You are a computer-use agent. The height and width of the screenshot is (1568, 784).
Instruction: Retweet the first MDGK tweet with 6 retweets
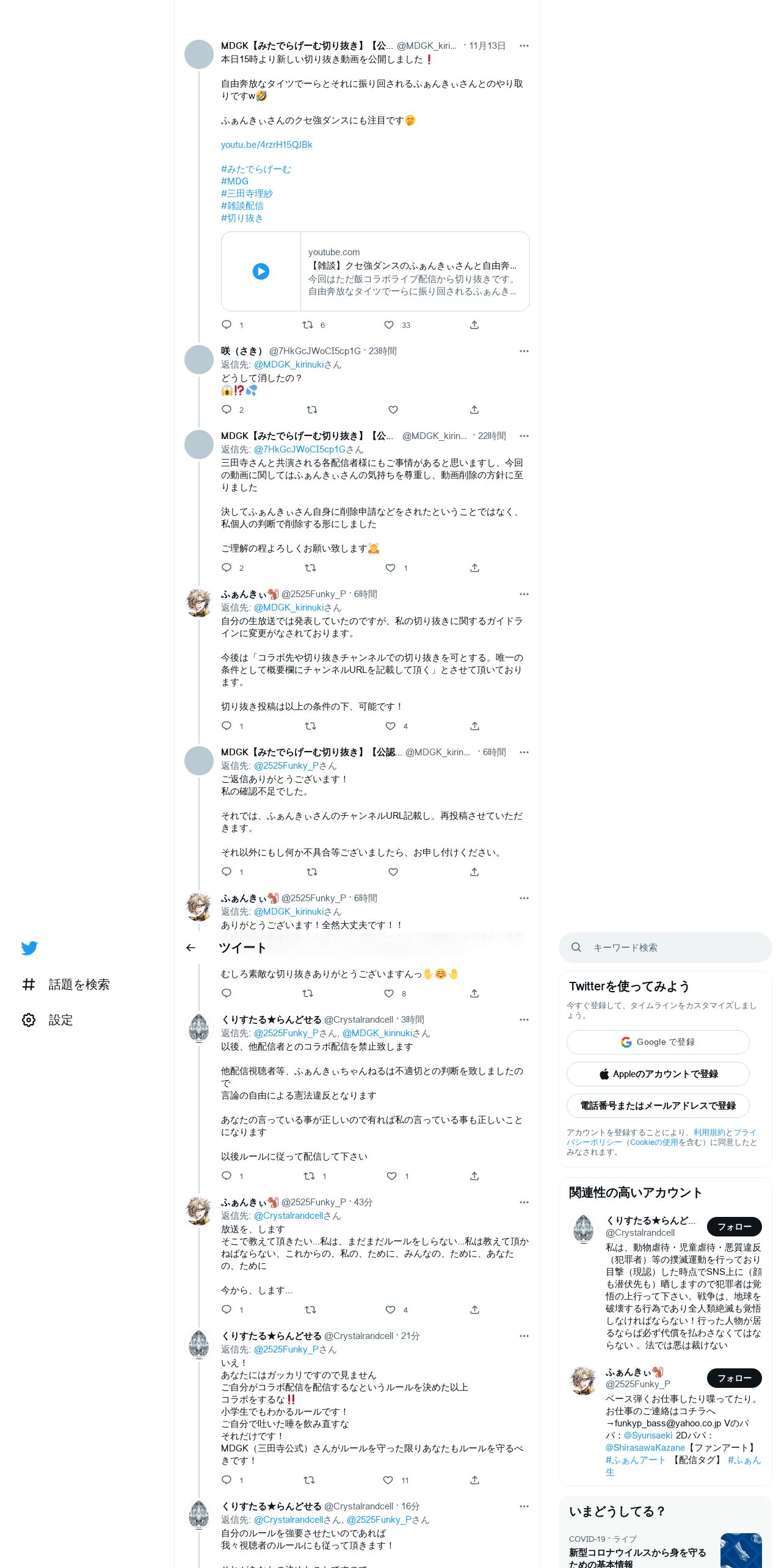[308, 325]
